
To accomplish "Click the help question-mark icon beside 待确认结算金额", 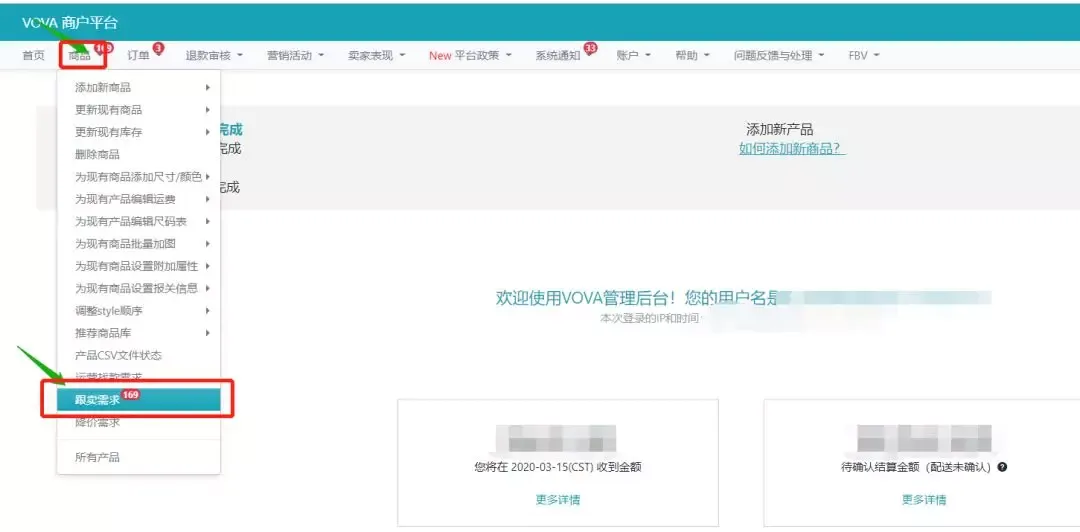I will coord(1002,467).
